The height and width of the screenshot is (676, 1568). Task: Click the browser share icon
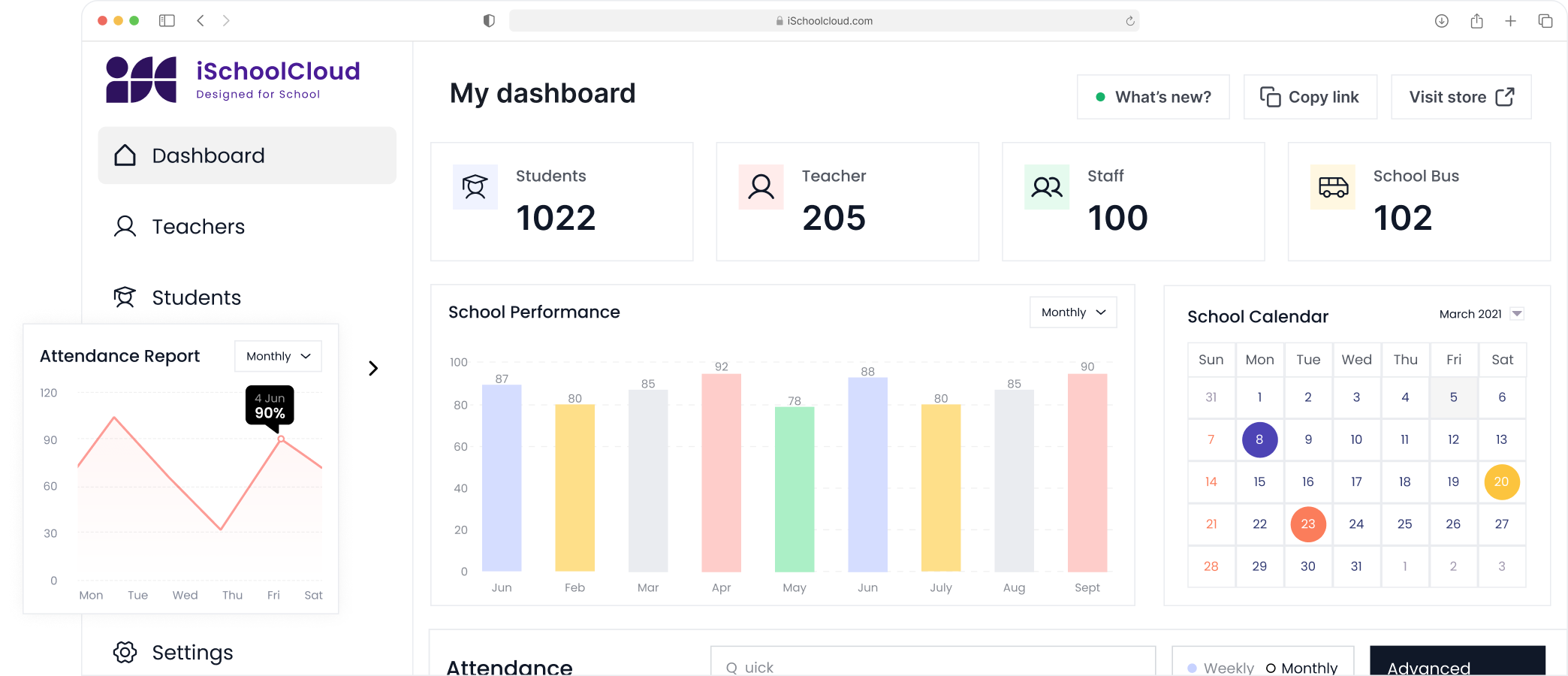(1476, 21)
